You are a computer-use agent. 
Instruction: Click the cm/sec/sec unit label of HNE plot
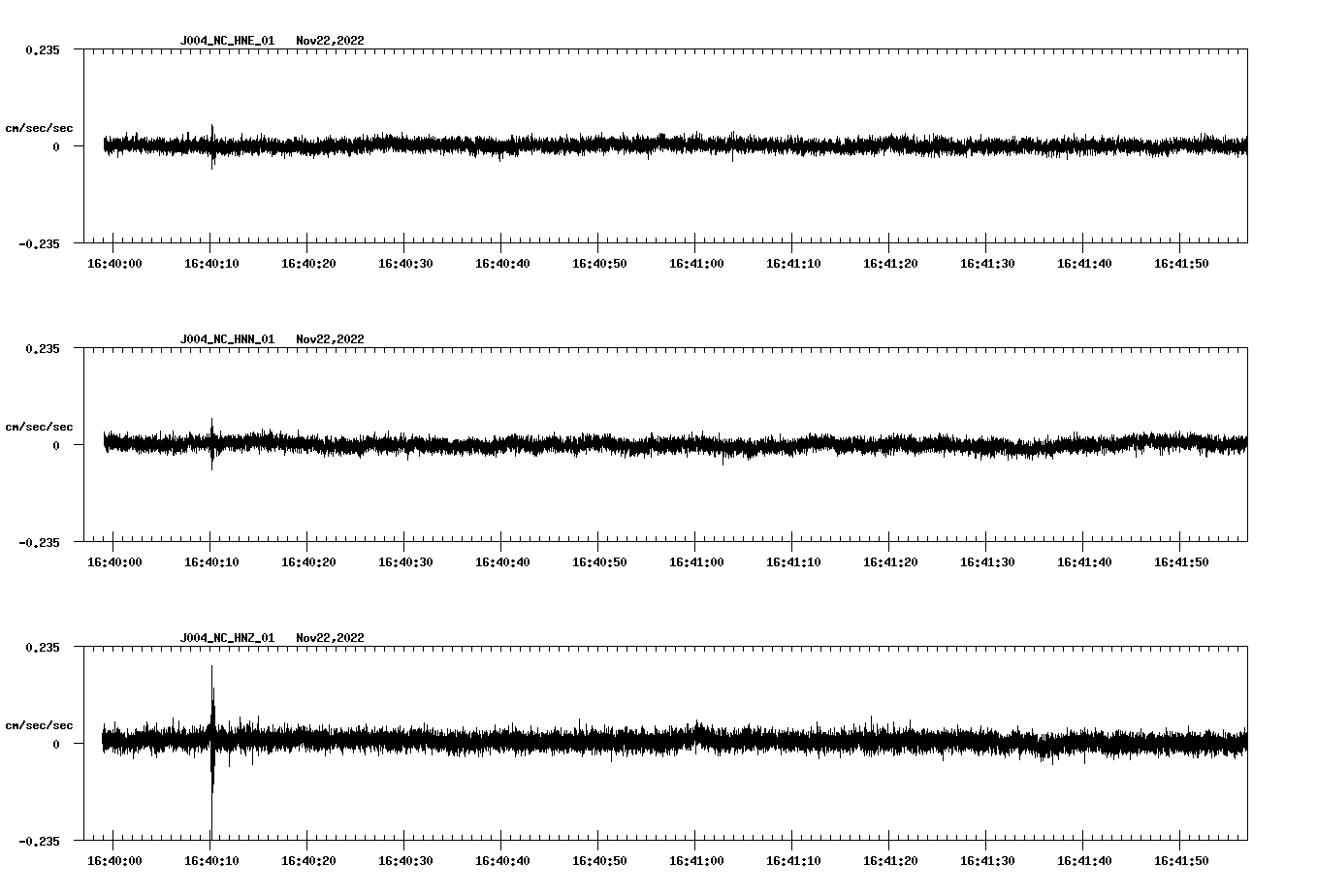[39, 128]
